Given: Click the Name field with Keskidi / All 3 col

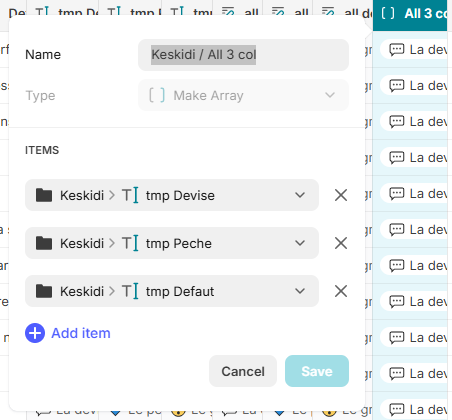Looking at the screenshot, I should 244,55.
